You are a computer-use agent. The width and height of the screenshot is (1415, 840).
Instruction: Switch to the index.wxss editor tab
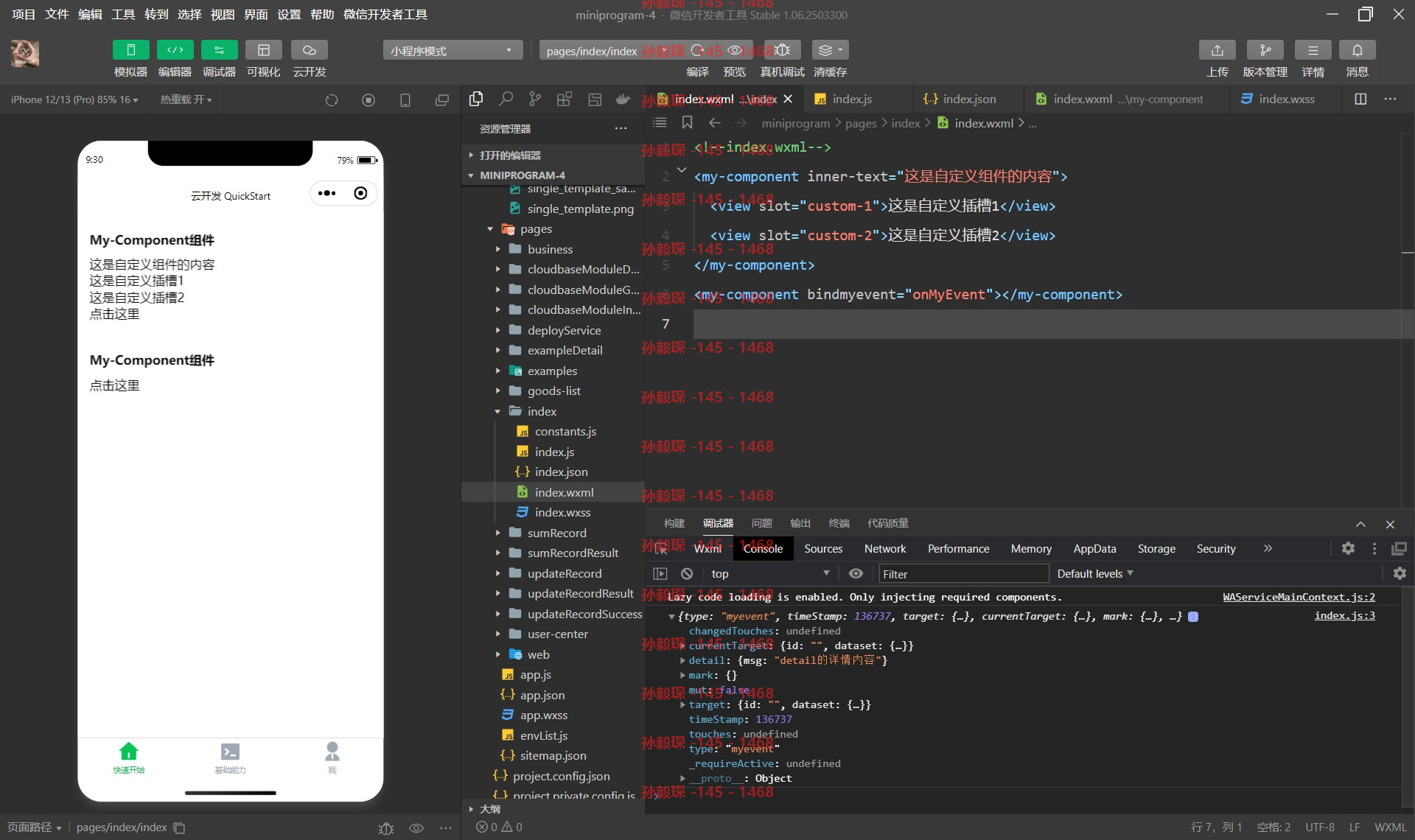click(1285, 99)
